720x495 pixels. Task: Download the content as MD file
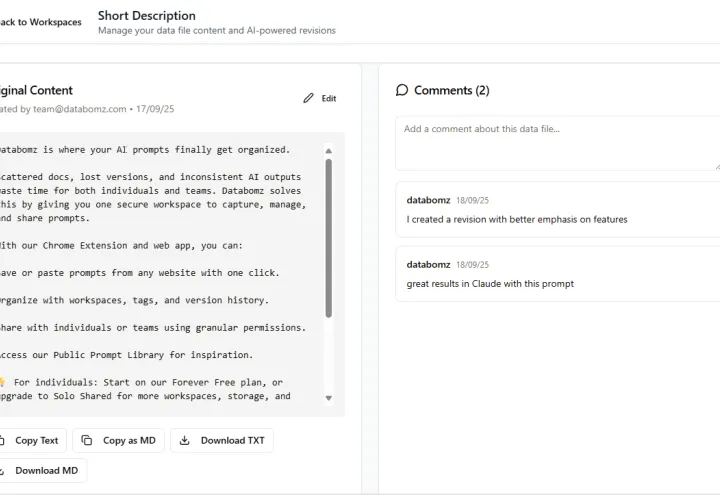pos(41,470)
